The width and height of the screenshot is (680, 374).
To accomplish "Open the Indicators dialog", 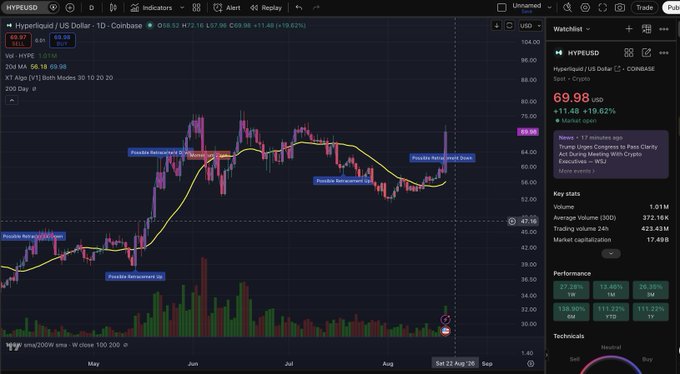I will click(151, 7).
